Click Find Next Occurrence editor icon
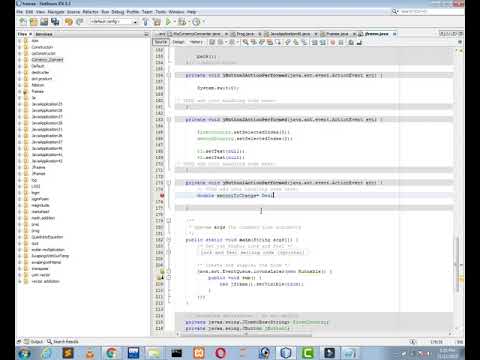The width and height of the screenshot is (480, 360). [x=262, y=42]
